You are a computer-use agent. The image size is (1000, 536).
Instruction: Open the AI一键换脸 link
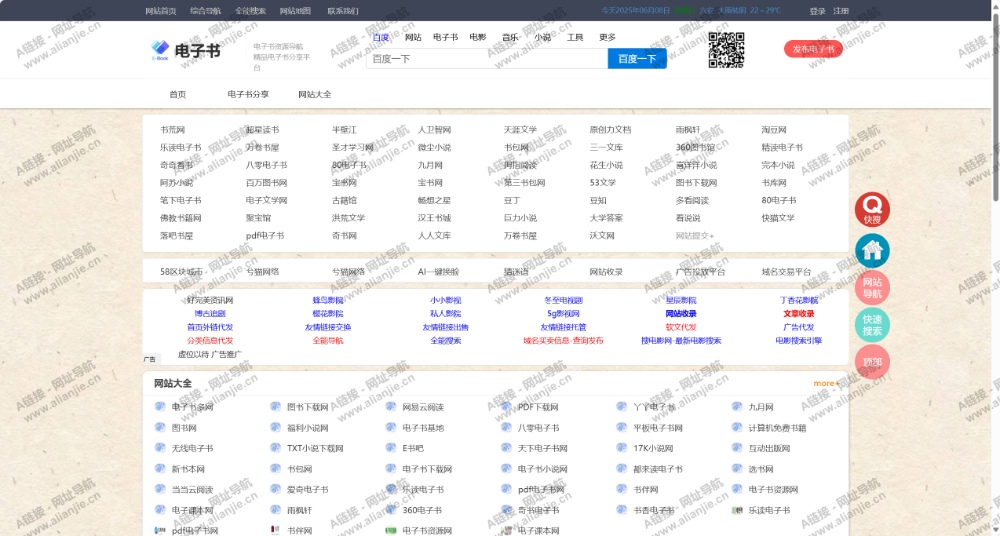(438, 272)
